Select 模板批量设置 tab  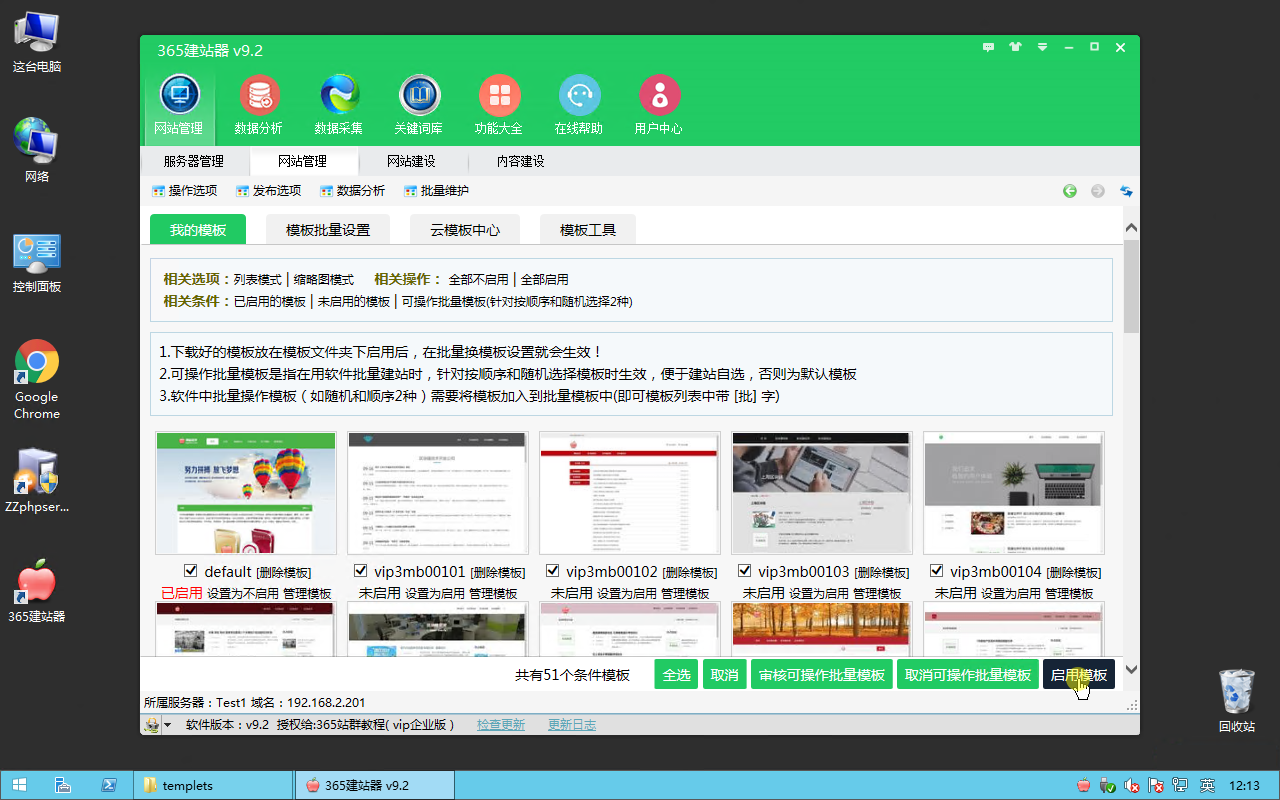[x=328, y=229]
